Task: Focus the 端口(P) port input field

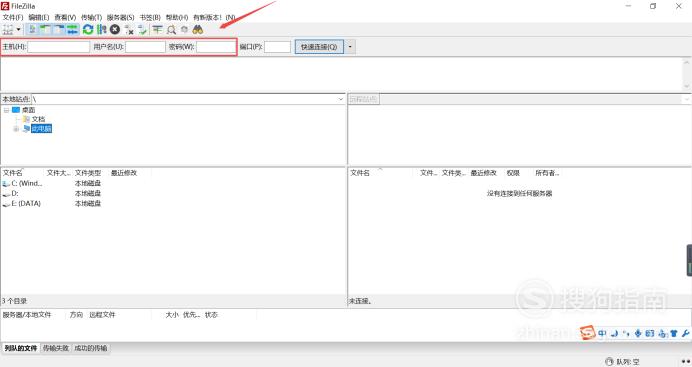Action: pos(278,47)
